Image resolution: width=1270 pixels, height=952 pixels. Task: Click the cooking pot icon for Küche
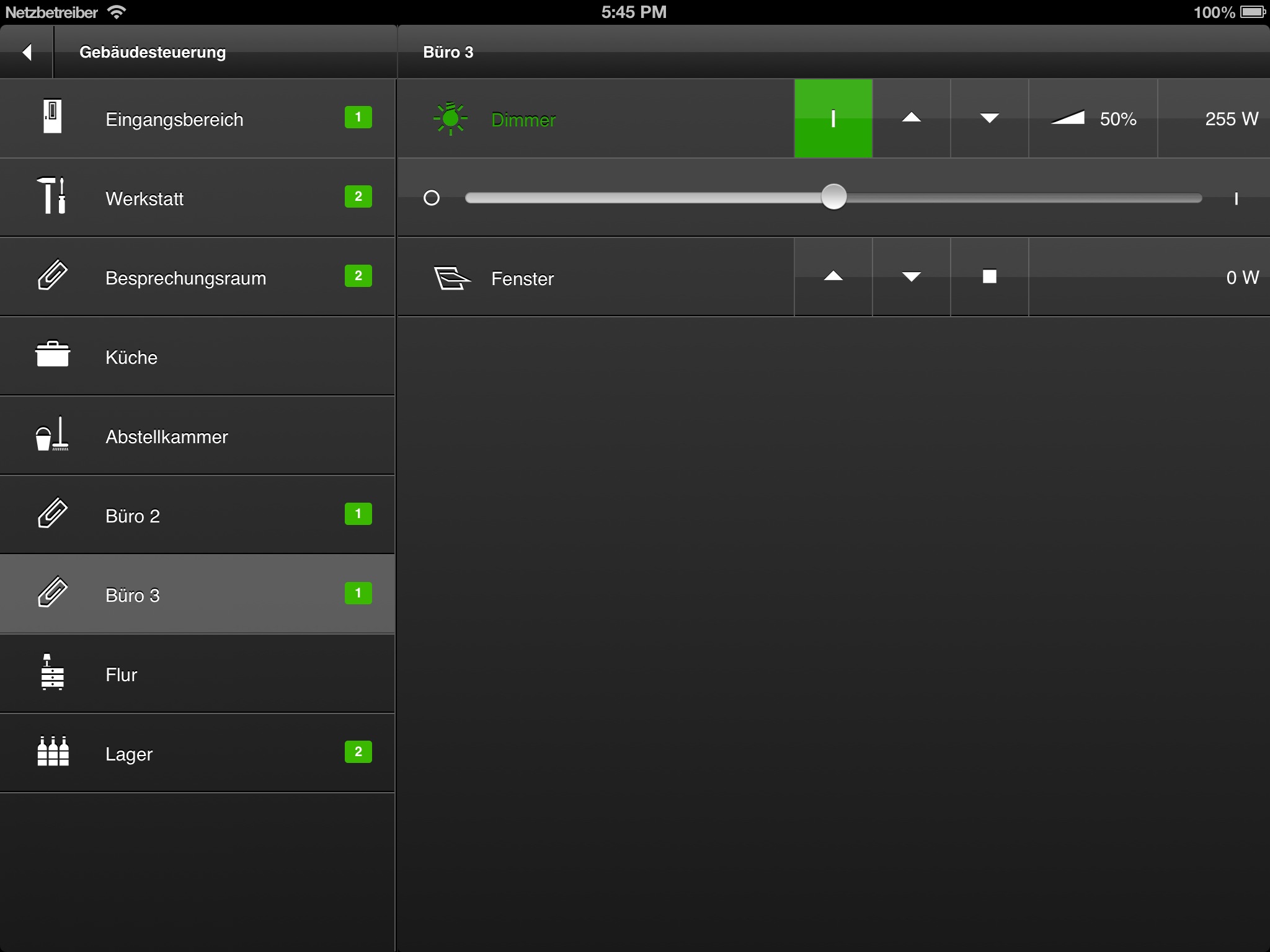point(53,354)
